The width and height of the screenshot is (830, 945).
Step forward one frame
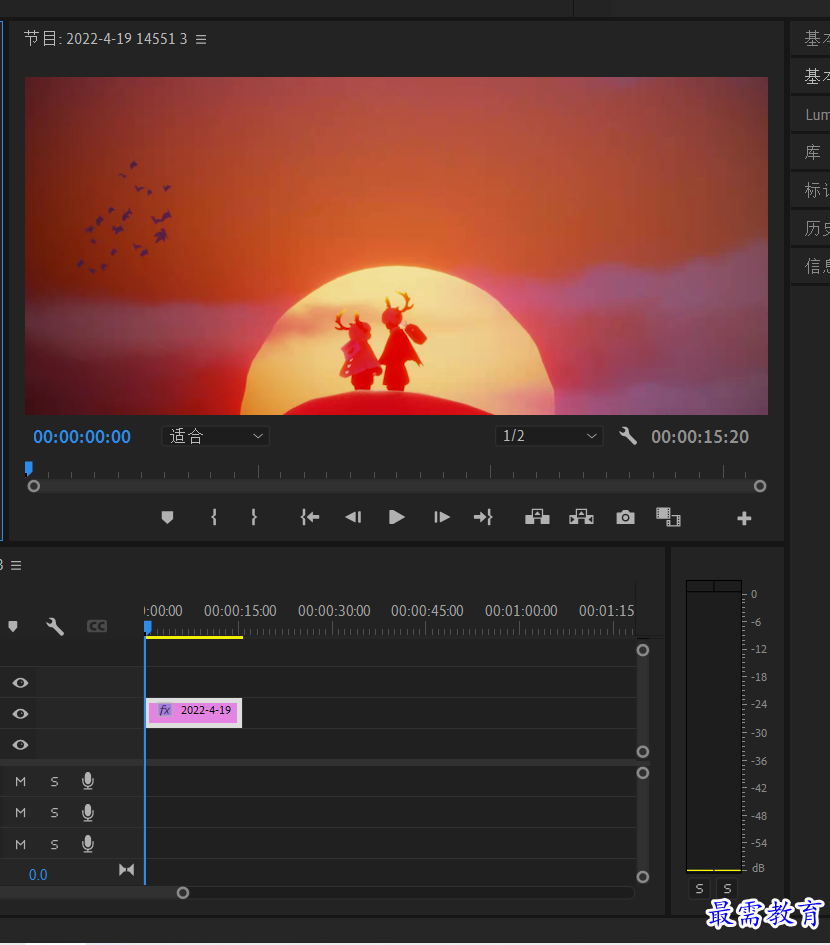(441, 517)
